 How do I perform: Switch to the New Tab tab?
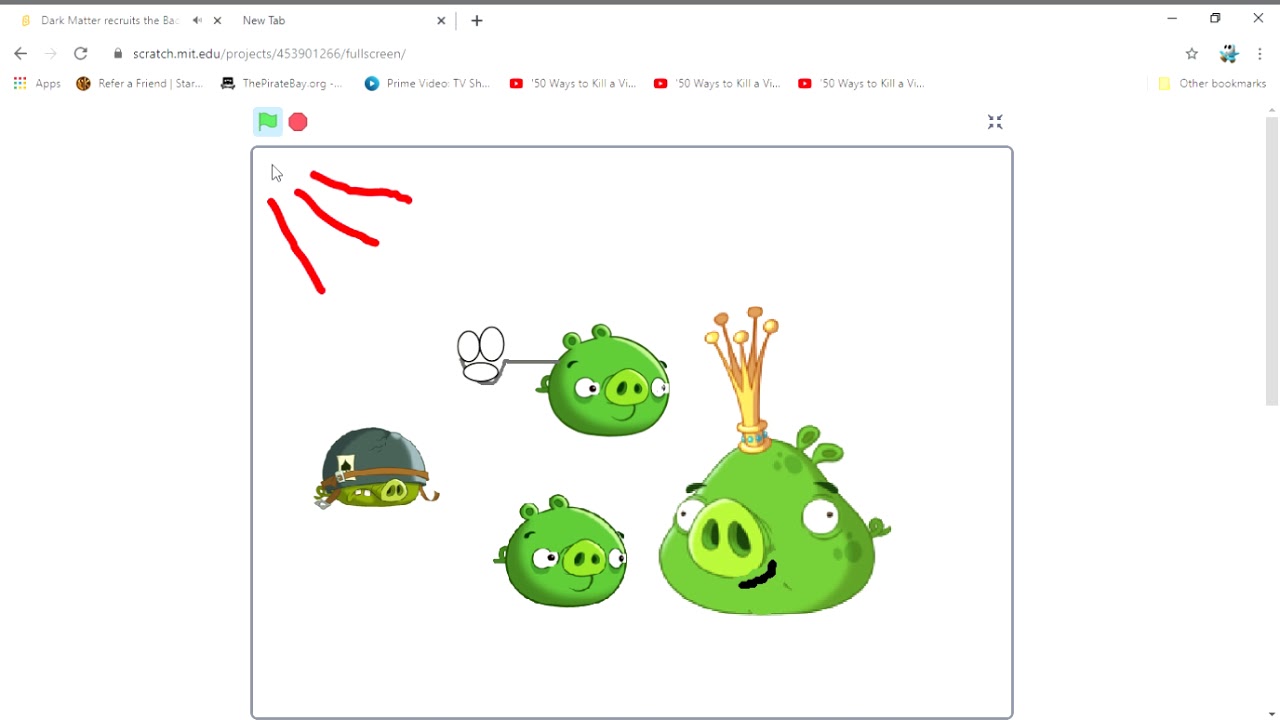pyautogui.click(x=264, y=20)
